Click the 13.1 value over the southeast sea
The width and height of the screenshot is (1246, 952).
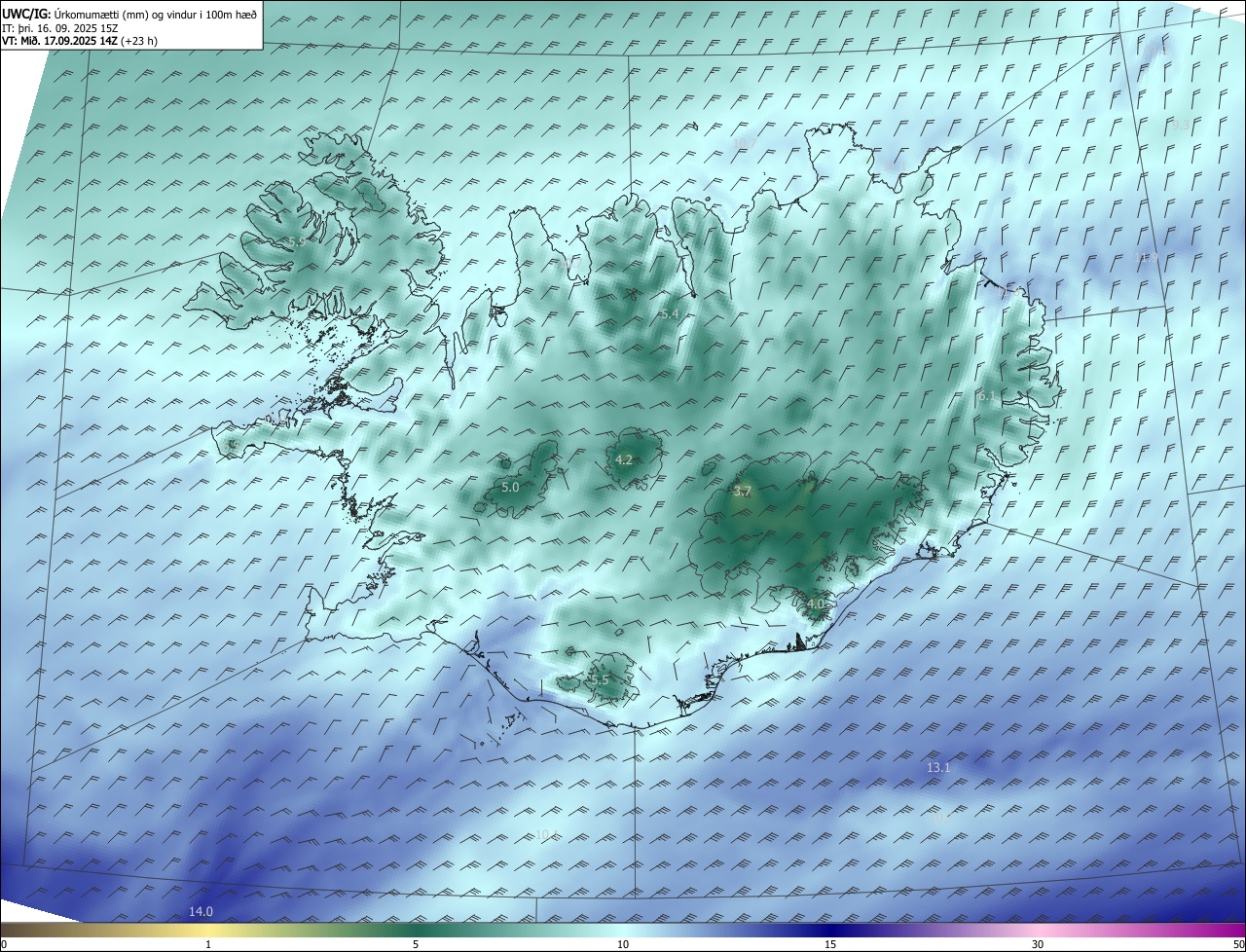[938, 768]
